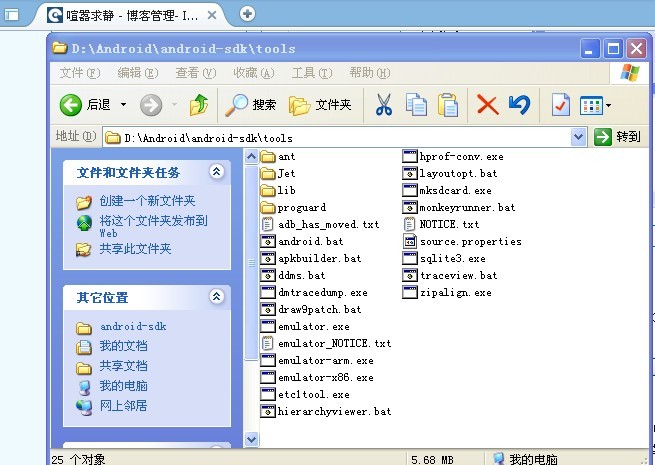
Task: Select emulator-arm.exe file
Action: [x=317, y=361]
